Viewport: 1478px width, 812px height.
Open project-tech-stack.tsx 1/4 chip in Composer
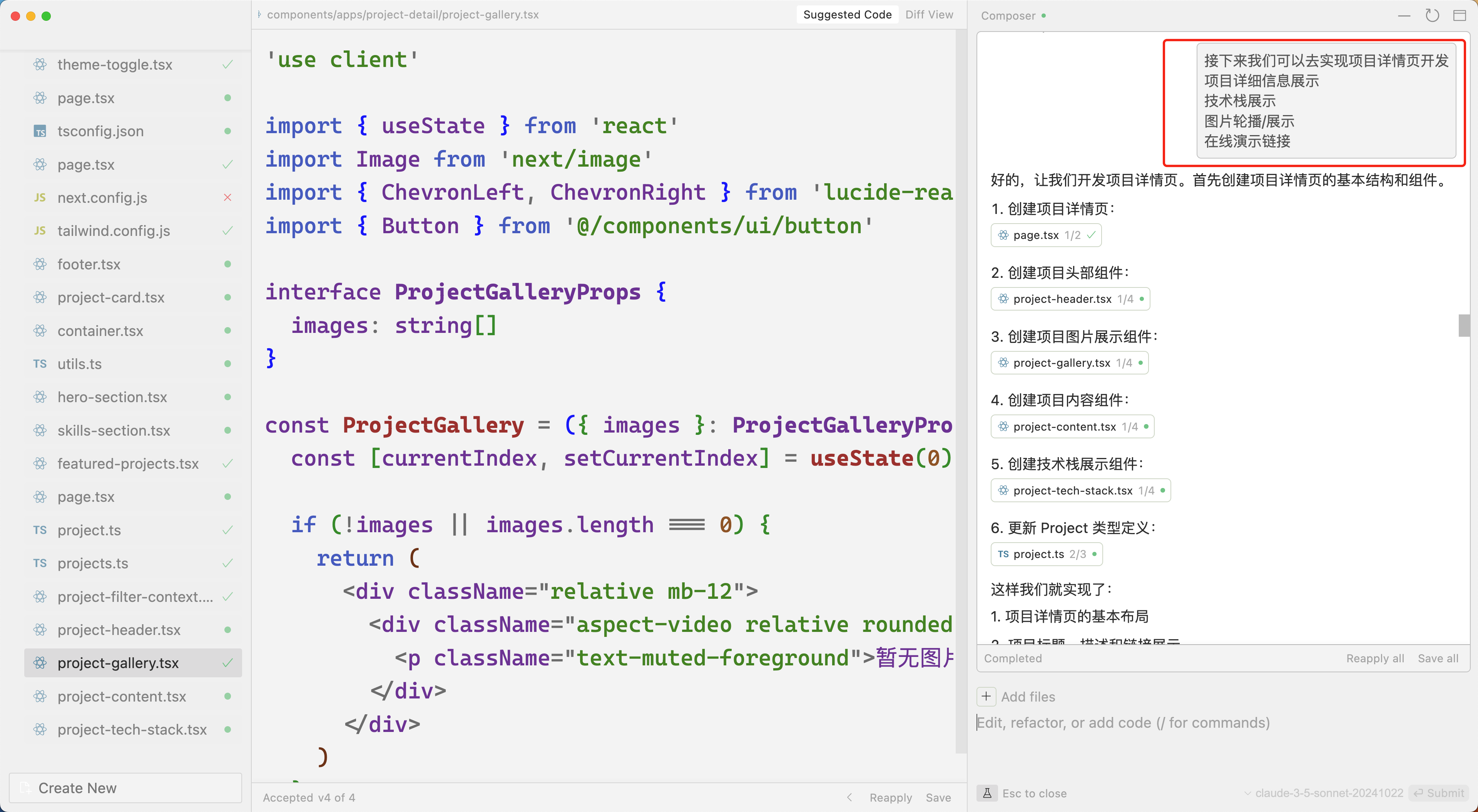1080,491
